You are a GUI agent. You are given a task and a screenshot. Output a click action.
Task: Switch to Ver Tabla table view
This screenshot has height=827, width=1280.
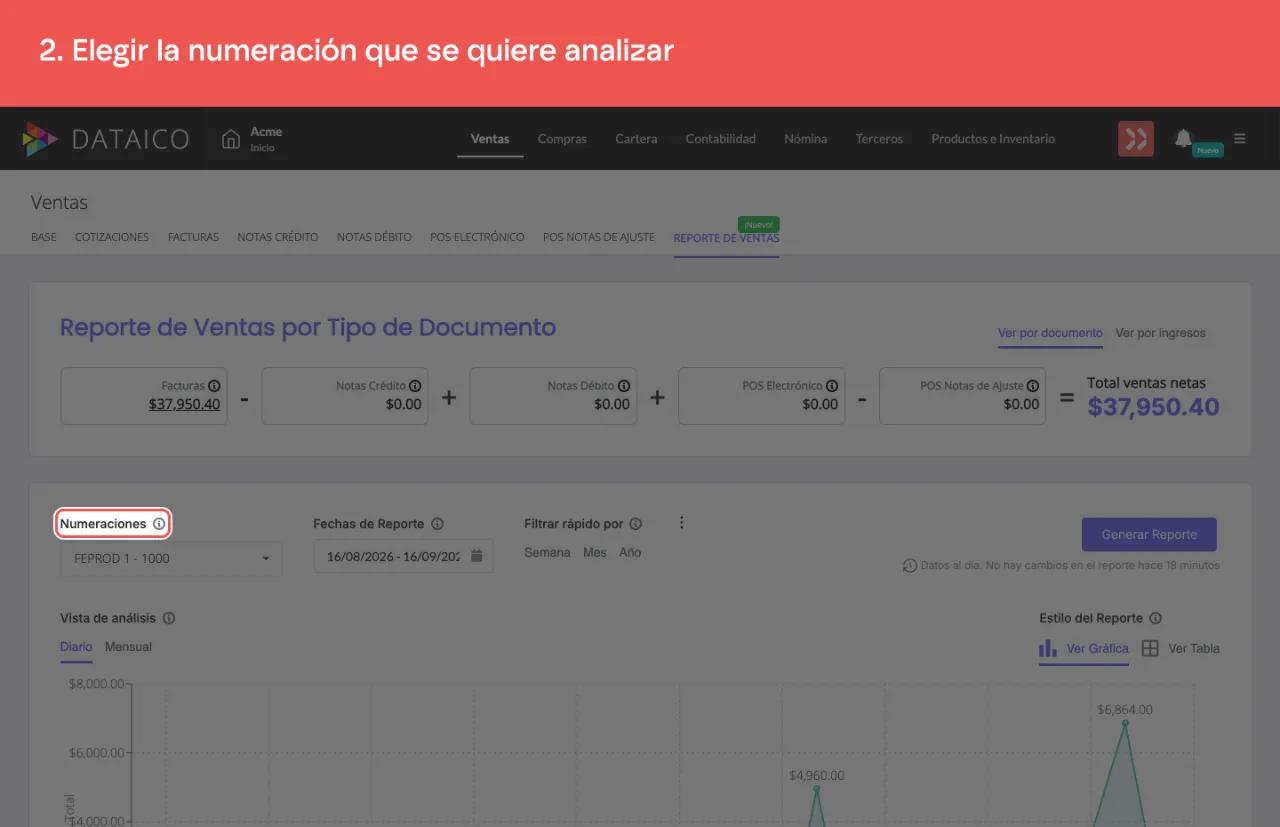[x=1181, y=649]
